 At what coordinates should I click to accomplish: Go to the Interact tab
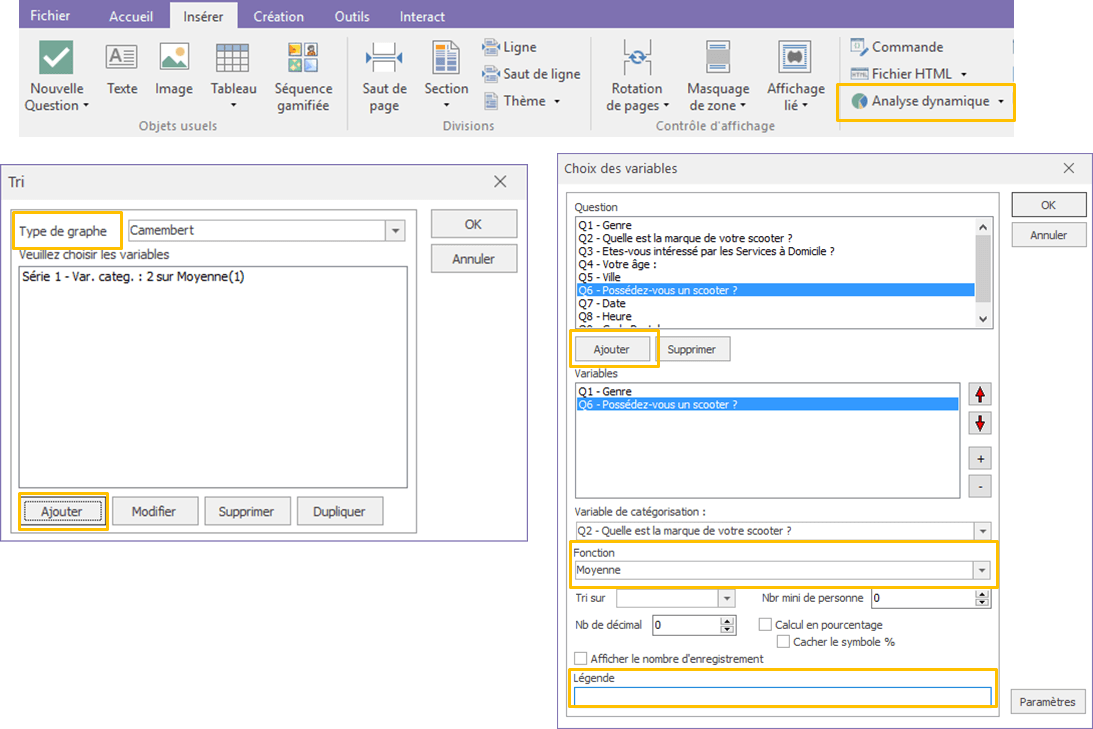[422, 16]
